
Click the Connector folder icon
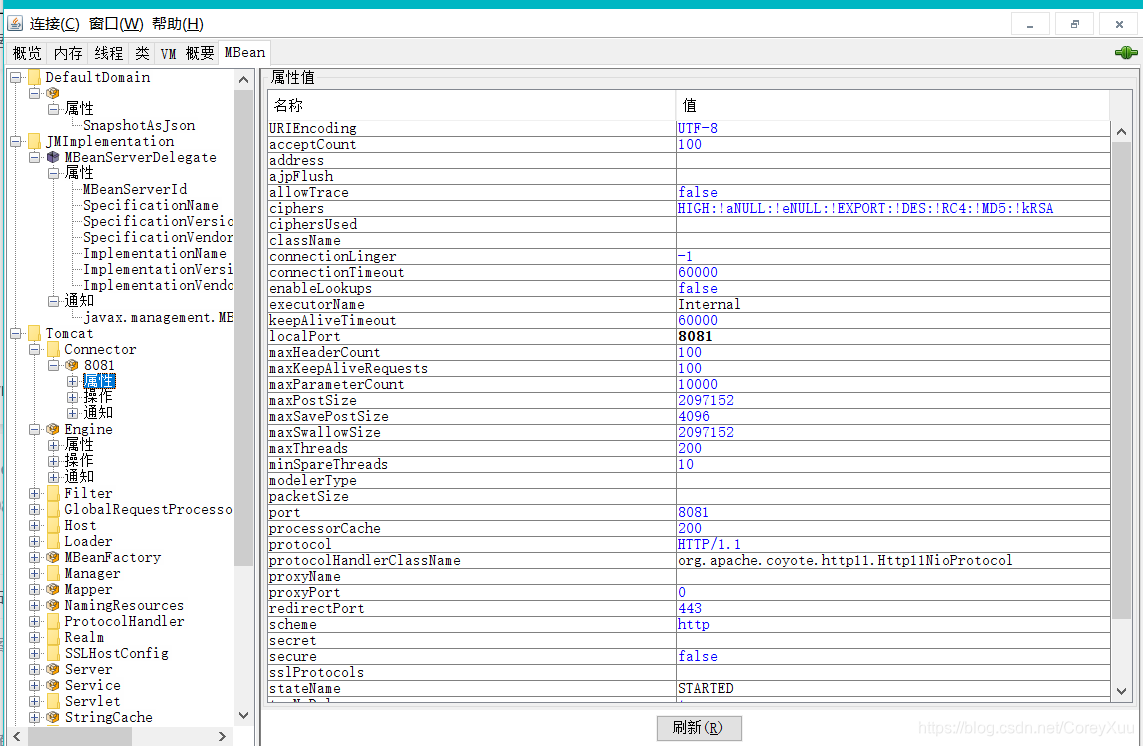(x=53, y=349)
